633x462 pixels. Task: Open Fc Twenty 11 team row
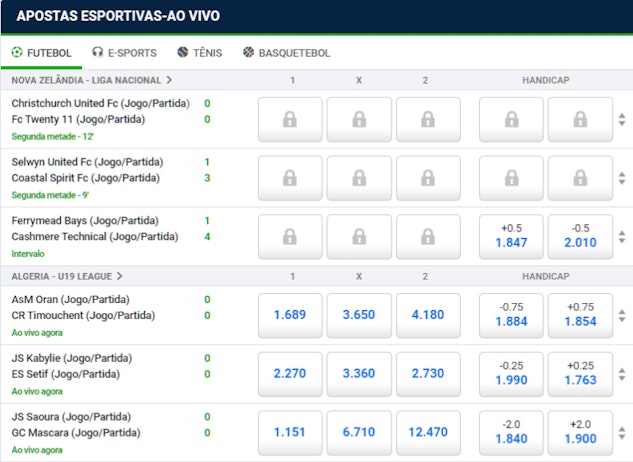point(78,120)
